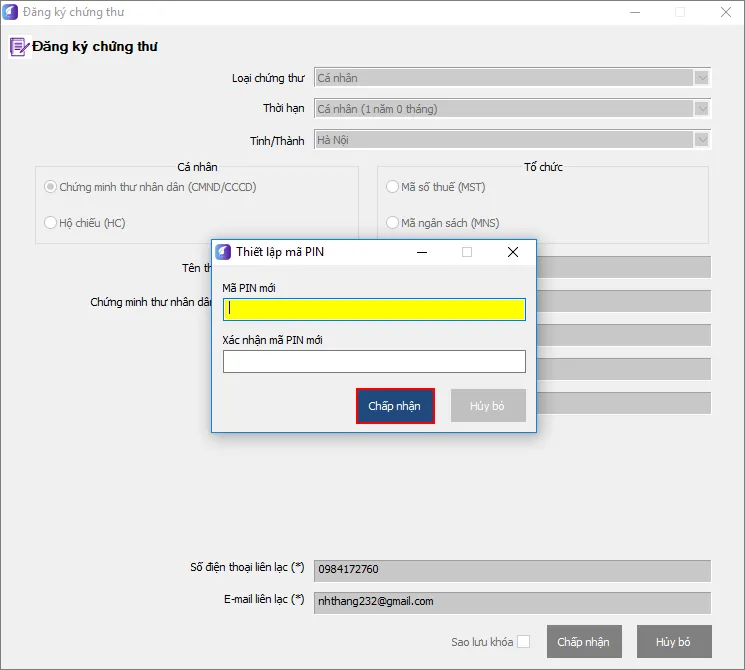745x670 pixels.
Task: Focus the yellow Mã PIN mới field
Action: 374,310
